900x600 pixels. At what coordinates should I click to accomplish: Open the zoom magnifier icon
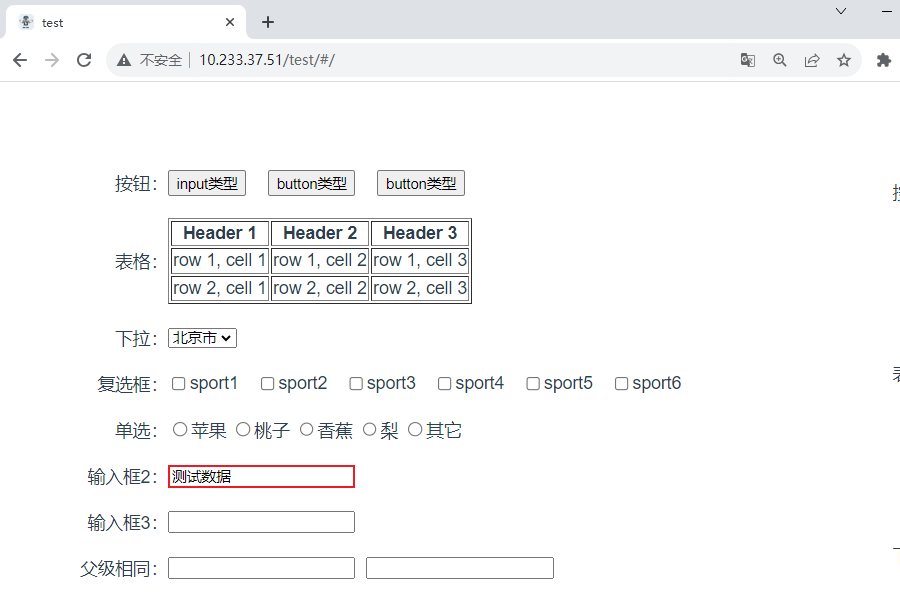pos(780,60)
